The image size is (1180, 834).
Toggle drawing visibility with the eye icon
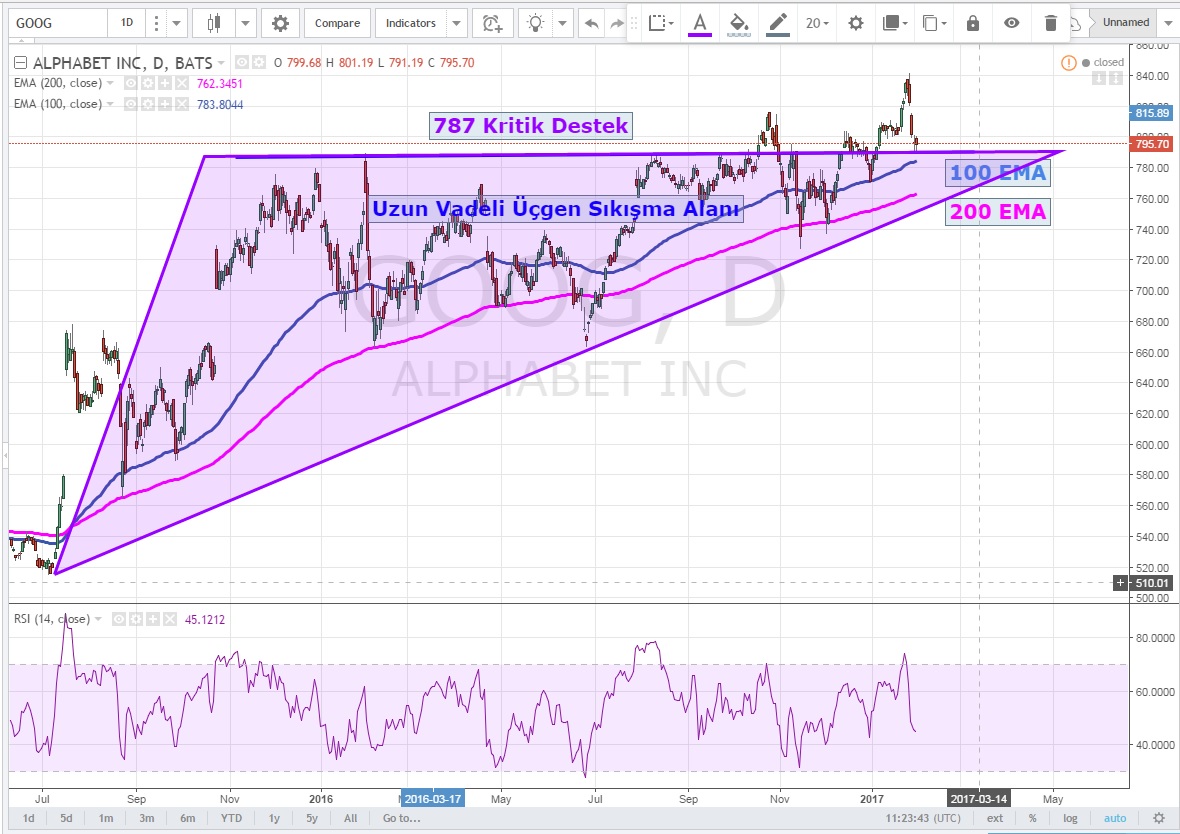[x=1012, y=23]
